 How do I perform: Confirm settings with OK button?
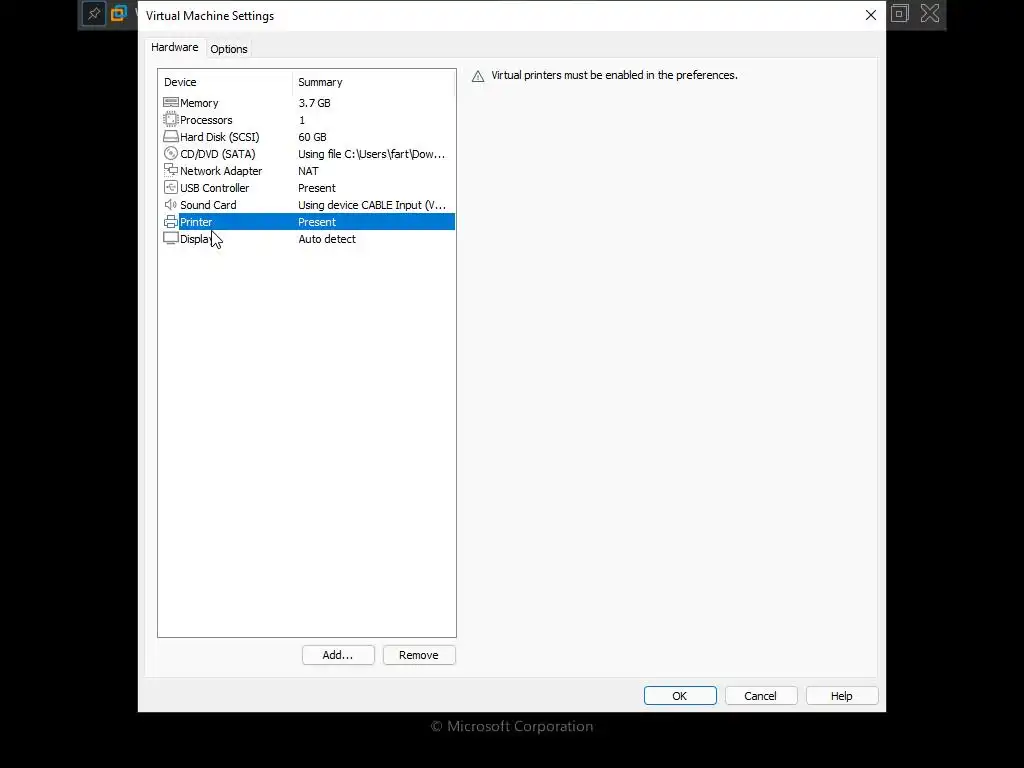click(680, 696)
